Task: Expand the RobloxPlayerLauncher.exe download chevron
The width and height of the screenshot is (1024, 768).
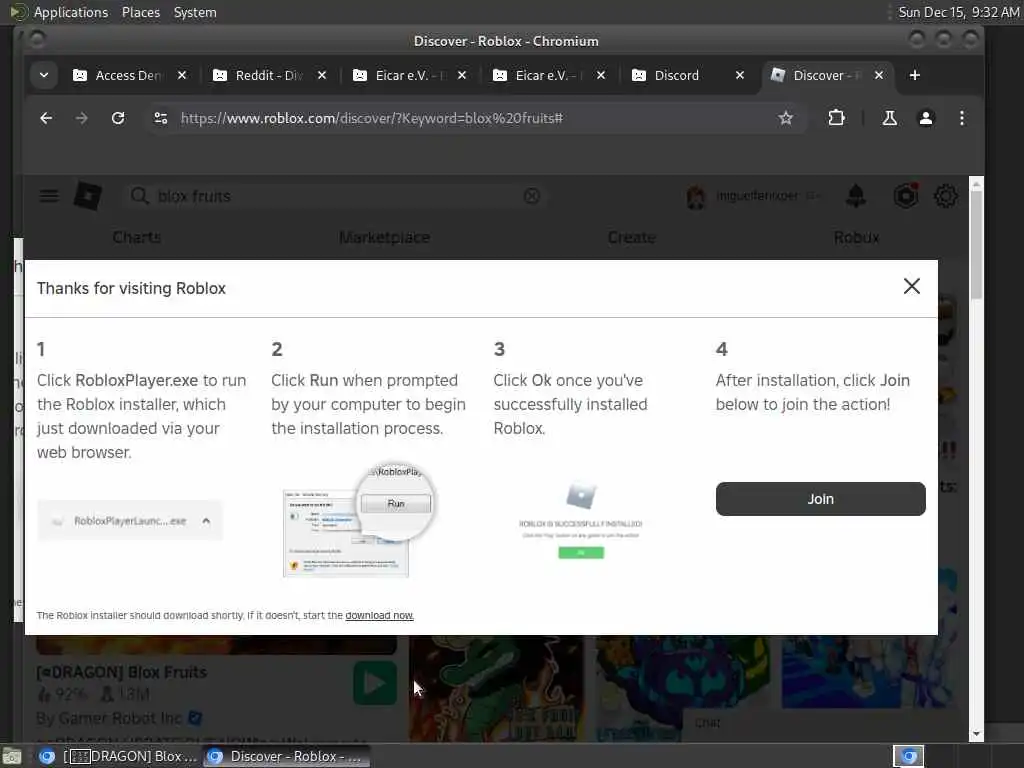Action: pyautogui.click(x=206, y=520)
